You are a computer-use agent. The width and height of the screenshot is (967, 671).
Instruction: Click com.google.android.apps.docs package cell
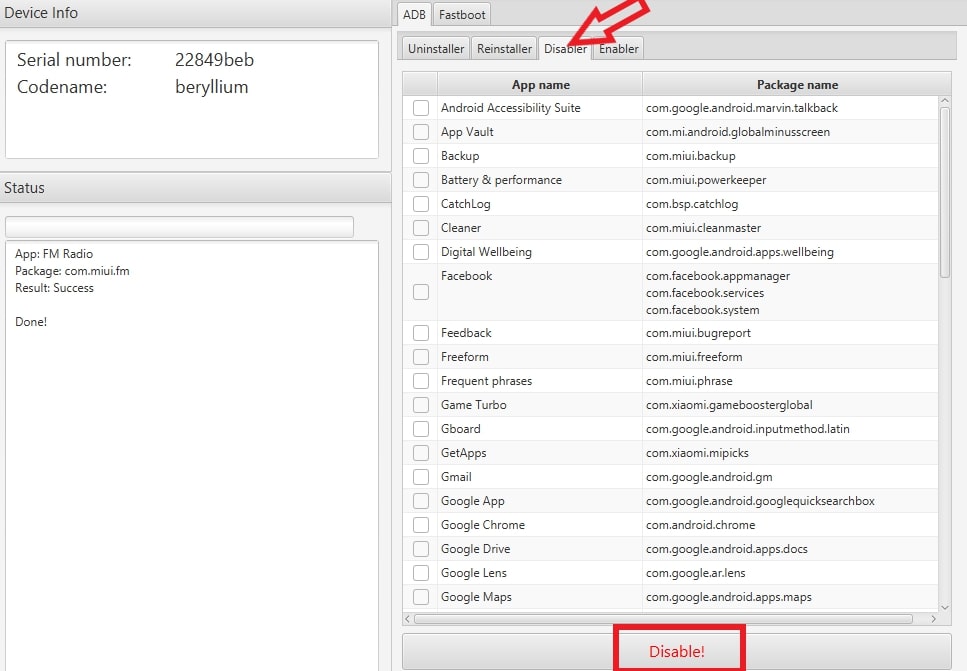[790, 549]
